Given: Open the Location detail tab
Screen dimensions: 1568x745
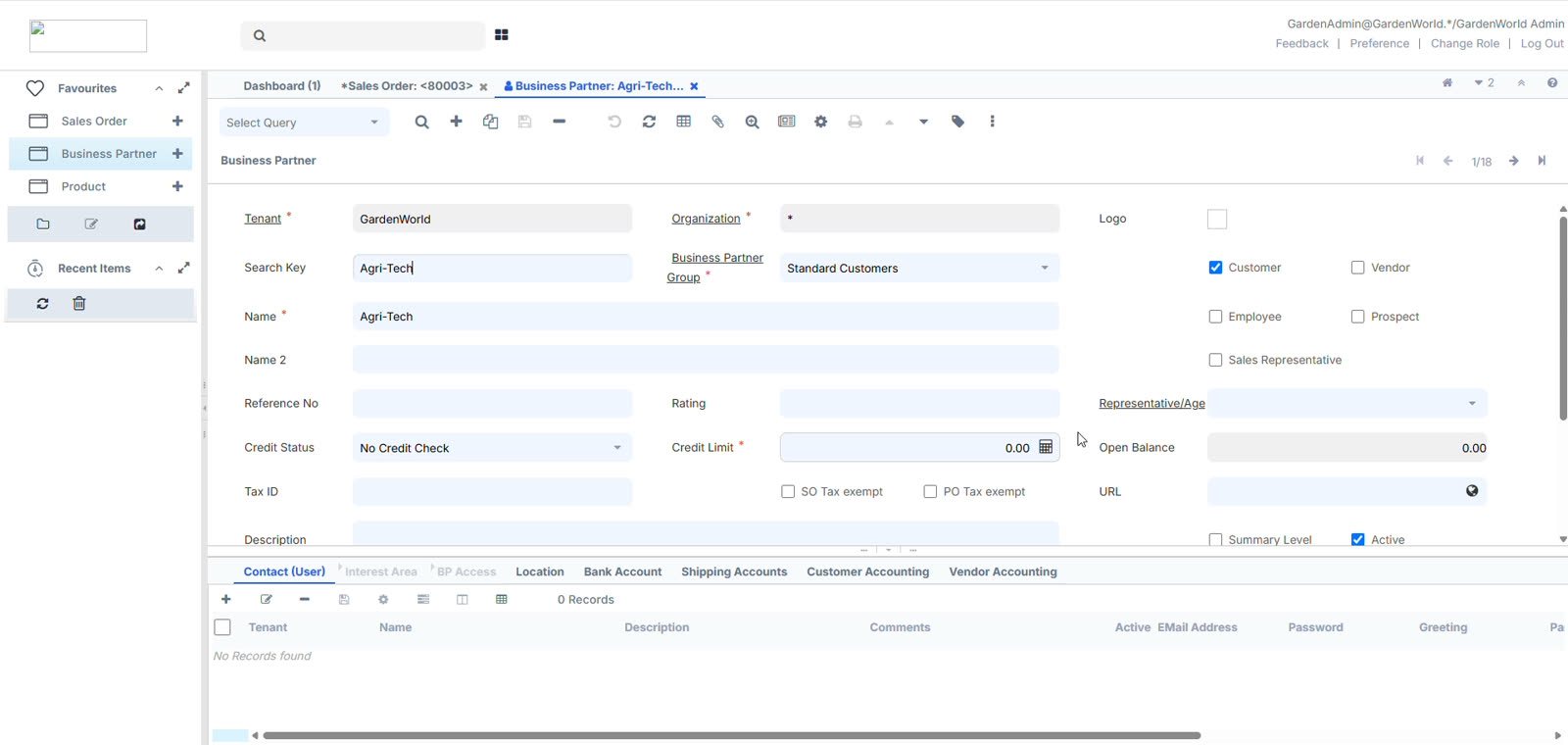Looking at the screenshot, I should (540, 571).
